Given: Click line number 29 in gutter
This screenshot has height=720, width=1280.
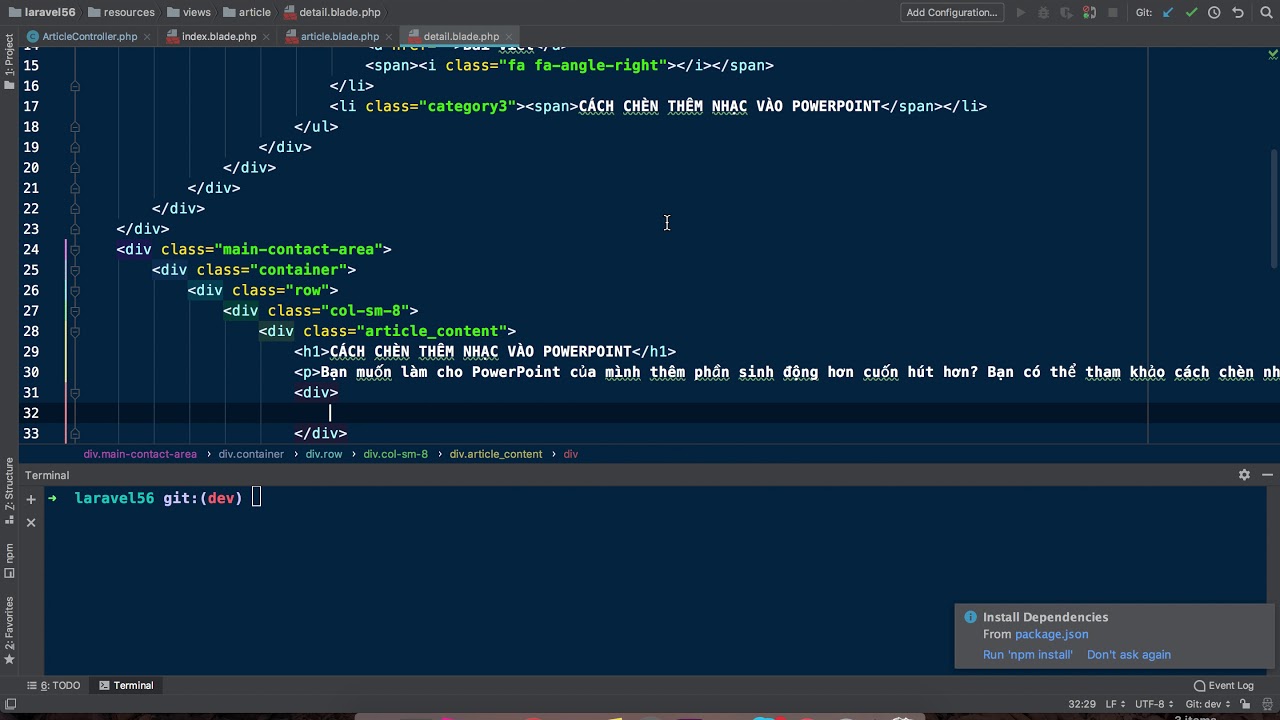Looking at the screenshot, I should click(x=30, y=352).
